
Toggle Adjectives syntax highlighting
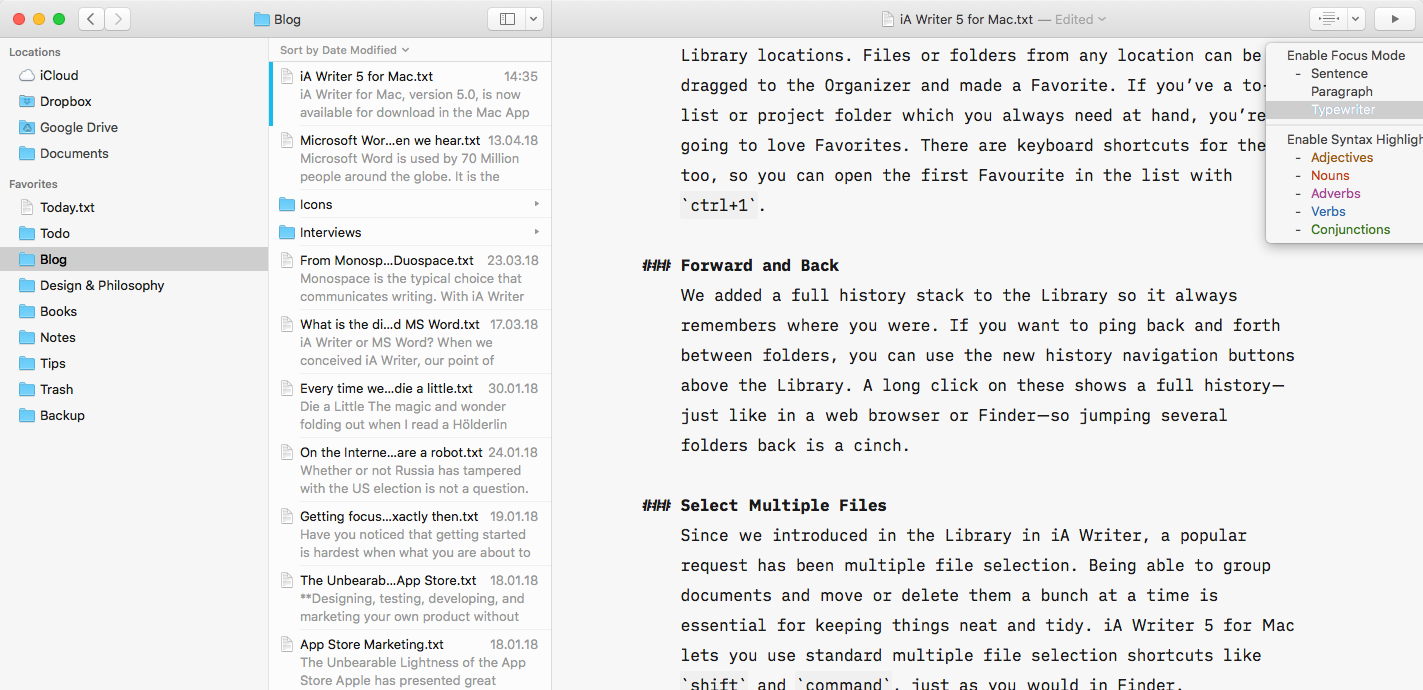pyautogui.click(x=1342, y=158)
